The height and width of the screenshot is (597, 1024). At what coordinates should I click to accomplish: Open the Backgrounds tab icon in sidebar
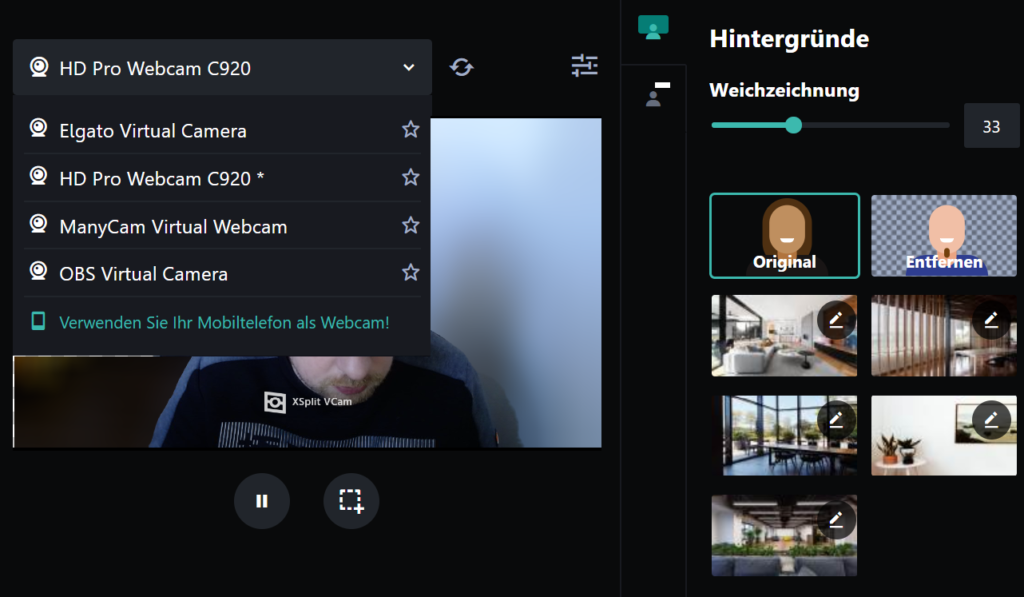pos(653,28)
